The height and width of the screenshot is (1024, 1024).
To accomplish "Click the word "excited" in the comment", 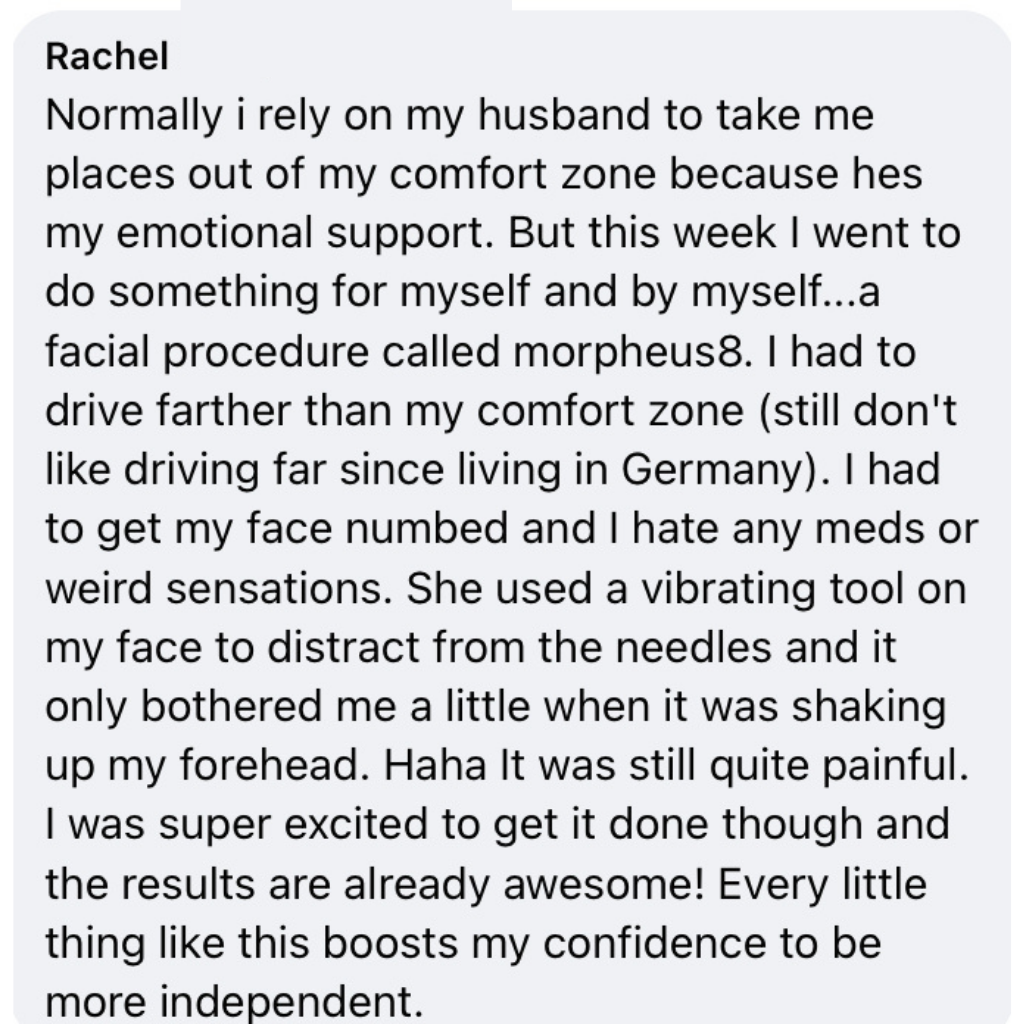I will click(357, 824).
